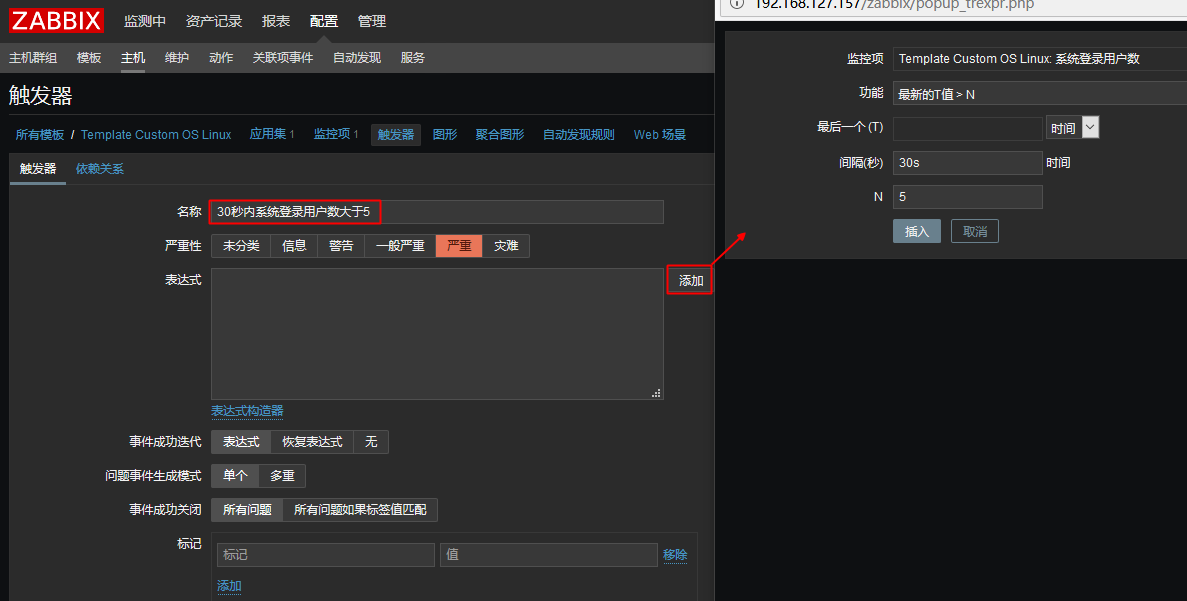Set severity to 信息
The image size is (1187, 601).
[x=294, y=246]
